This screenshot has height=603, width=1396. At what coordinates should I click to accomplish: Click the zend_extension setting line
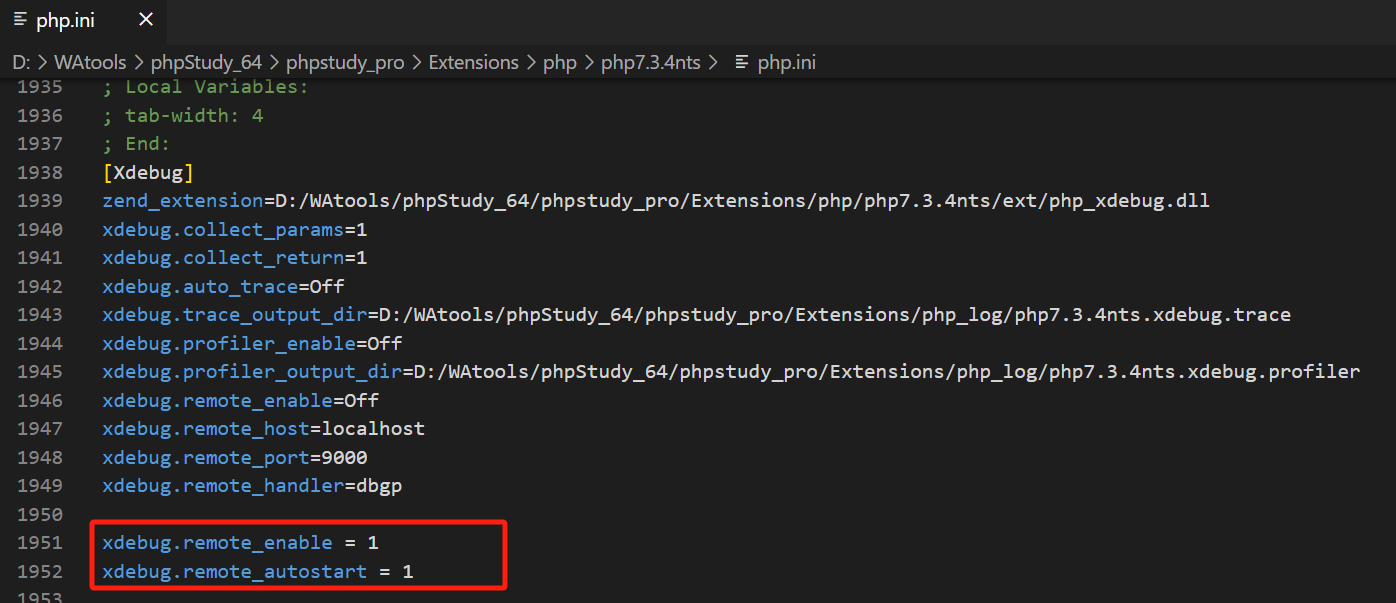coord(655,201)
